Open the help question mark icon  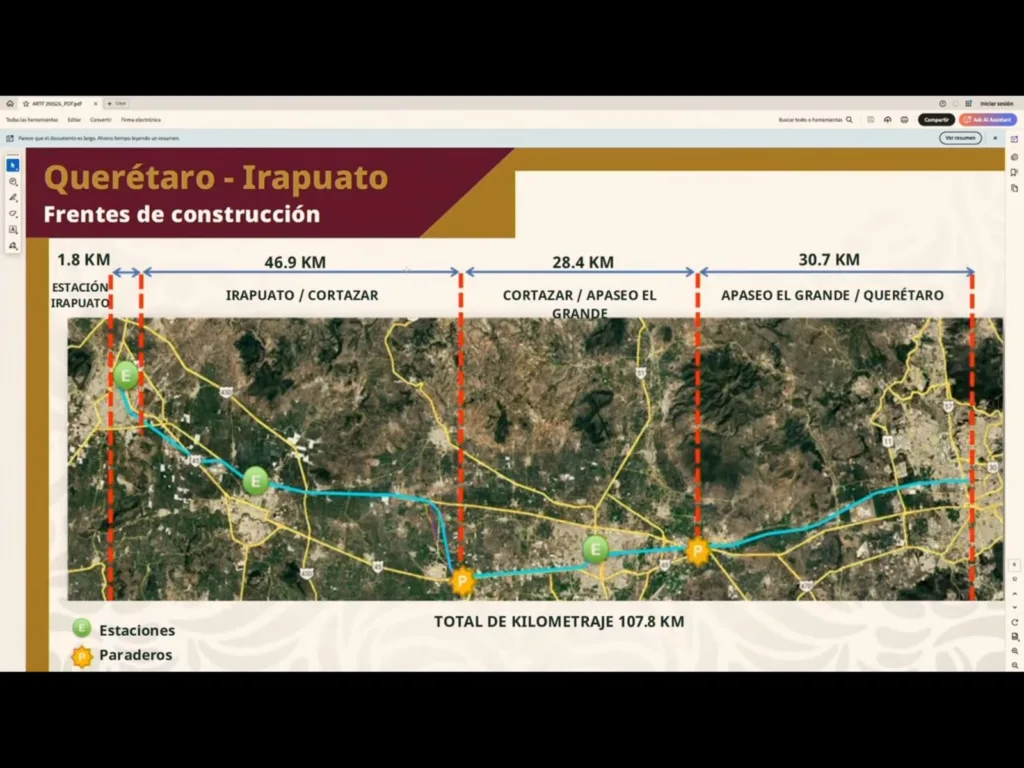(942, 103)
